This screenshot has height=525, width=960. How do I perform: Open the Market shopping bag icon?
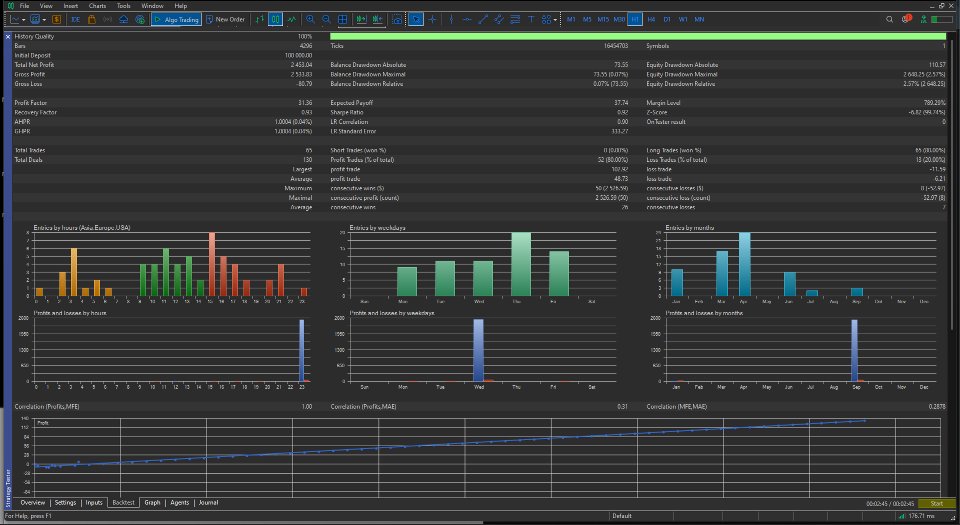(x=92, y=20)
